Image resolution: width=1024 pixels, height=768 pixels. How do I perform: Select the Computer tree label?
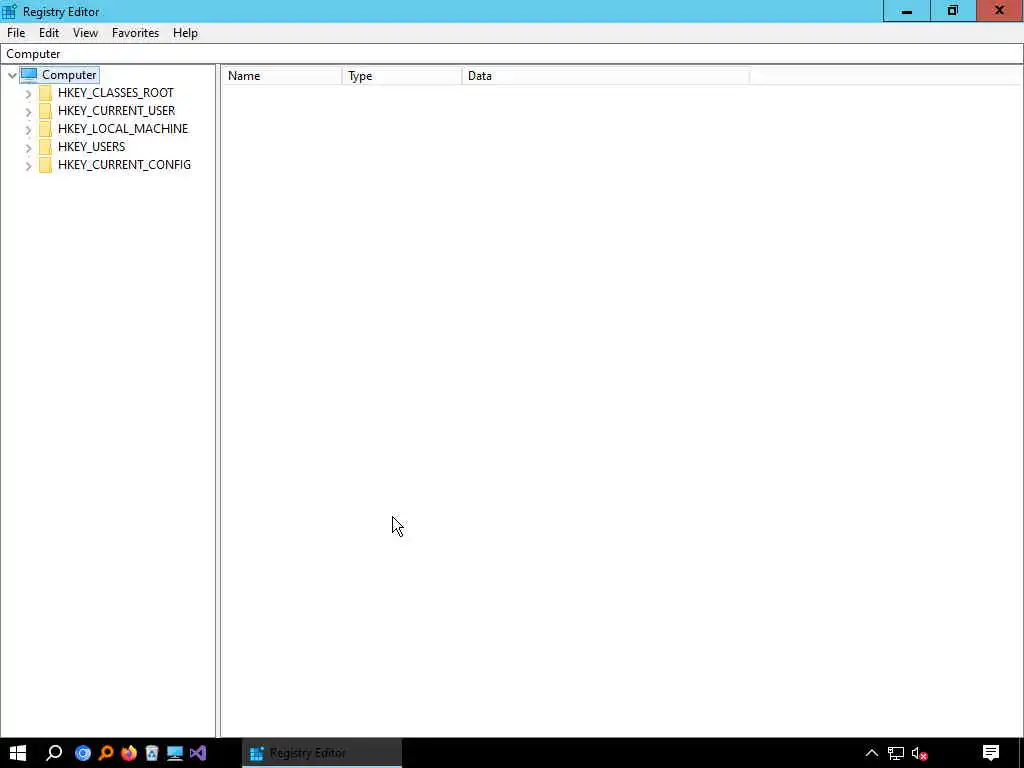69,75
